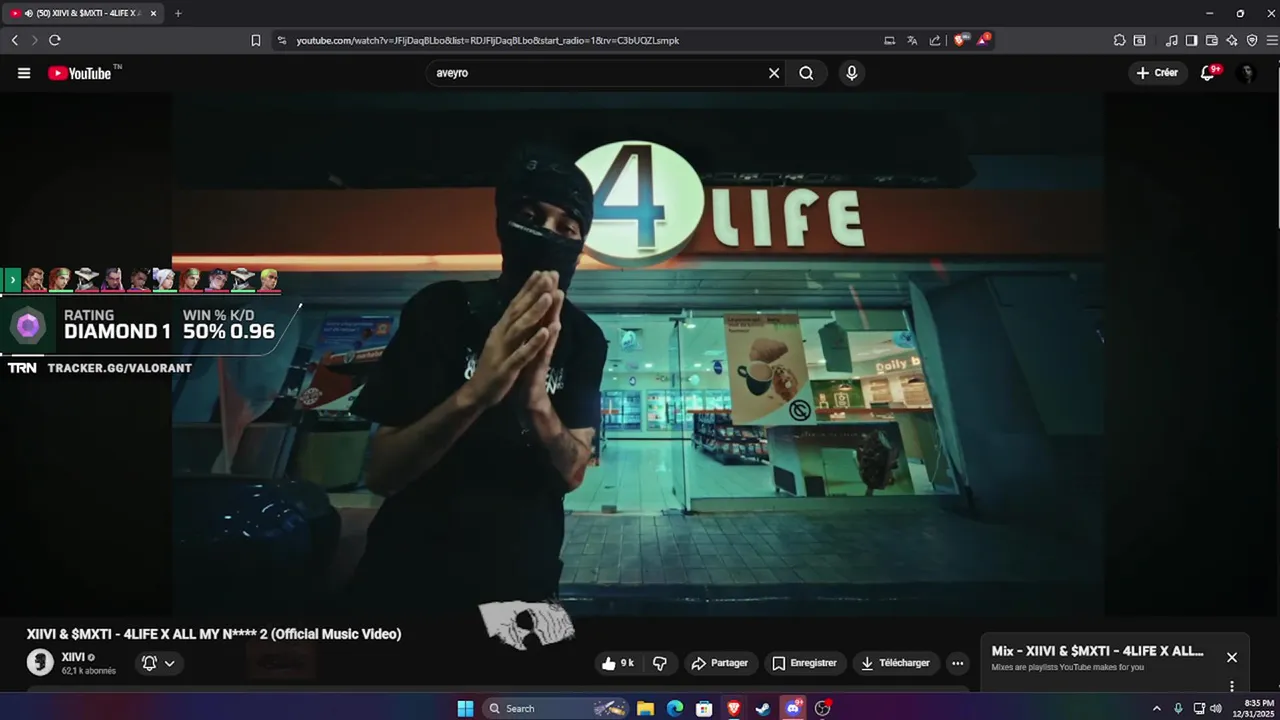The width and height of the screenshot is (1280, 720).
Task: Click the Télécharger download button
Action: coord(895,663)
